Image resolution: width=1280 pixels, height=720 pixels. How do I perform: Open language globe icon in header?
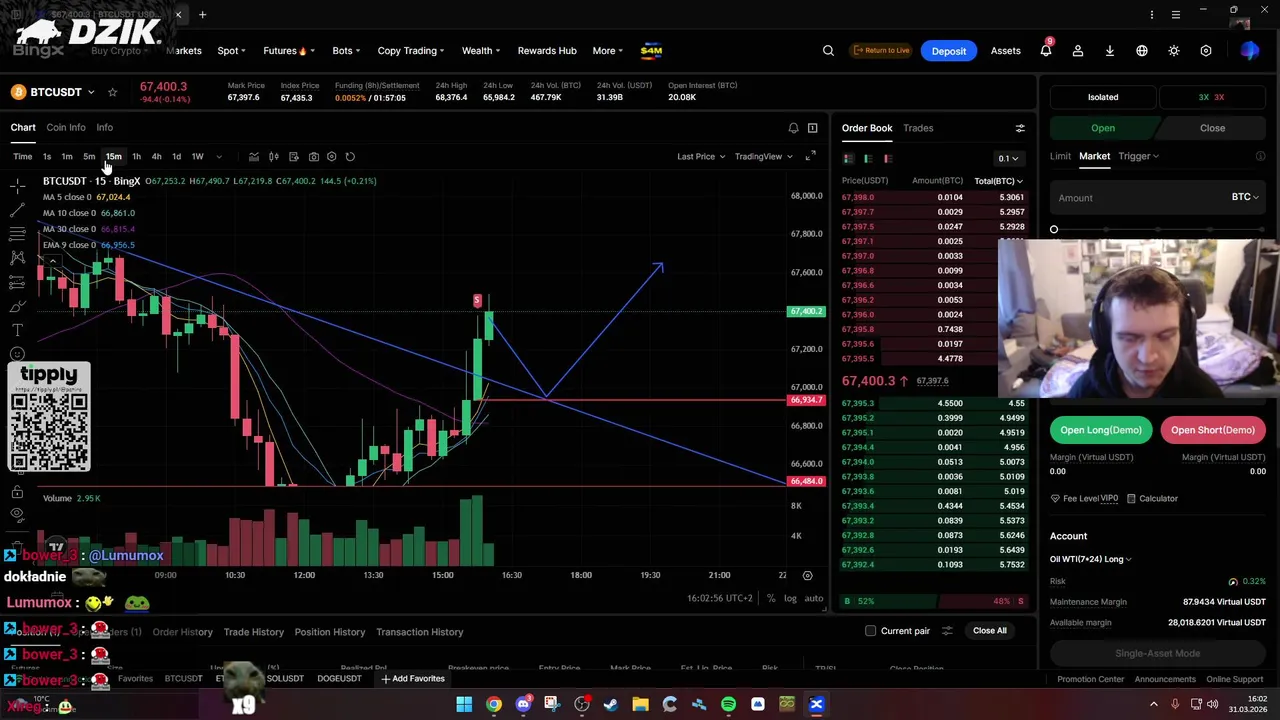pos(1142,51)
